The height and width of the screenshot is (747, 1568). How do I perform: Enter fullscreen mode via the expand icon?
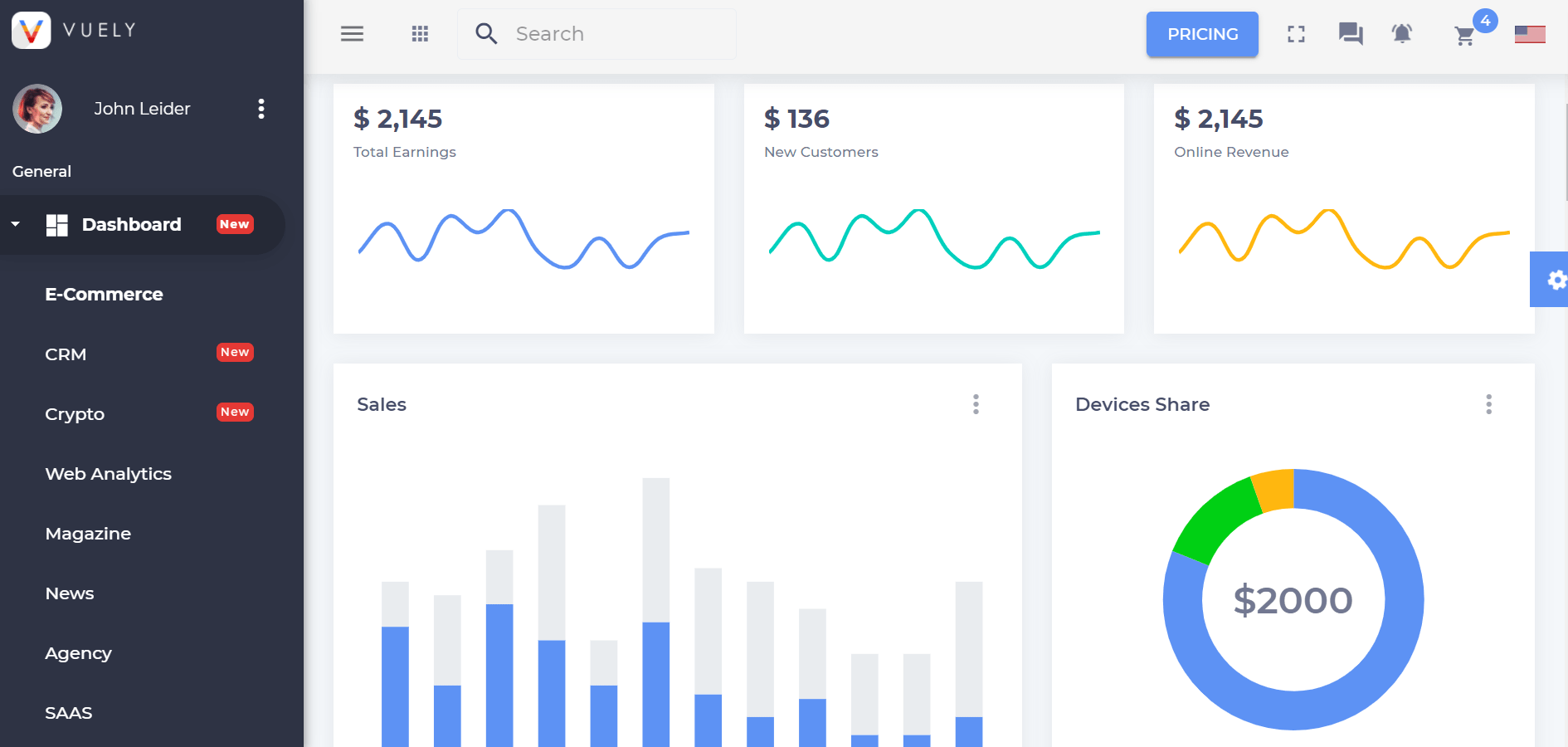click(x=1296, y=33)
